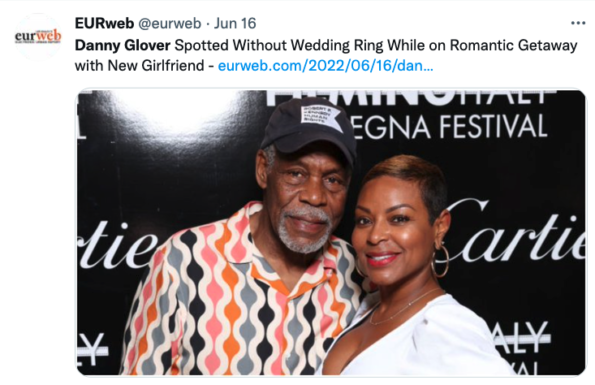Click the Jun 16 timestamp

click(x=235, y=23)
